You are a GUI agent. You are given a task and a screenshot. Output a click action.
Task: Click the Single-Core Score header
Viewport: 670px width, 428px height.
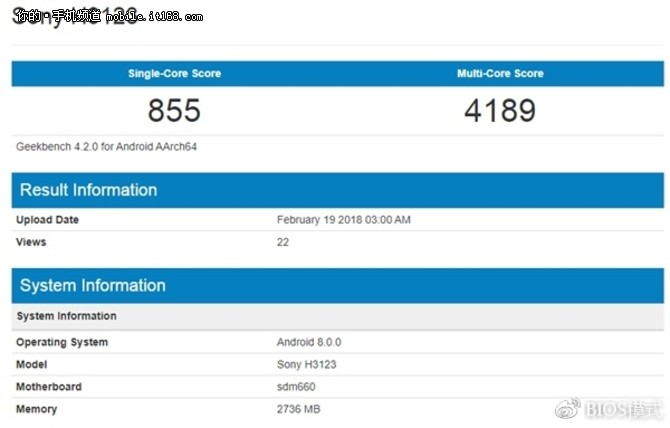(x=174, y=73)
